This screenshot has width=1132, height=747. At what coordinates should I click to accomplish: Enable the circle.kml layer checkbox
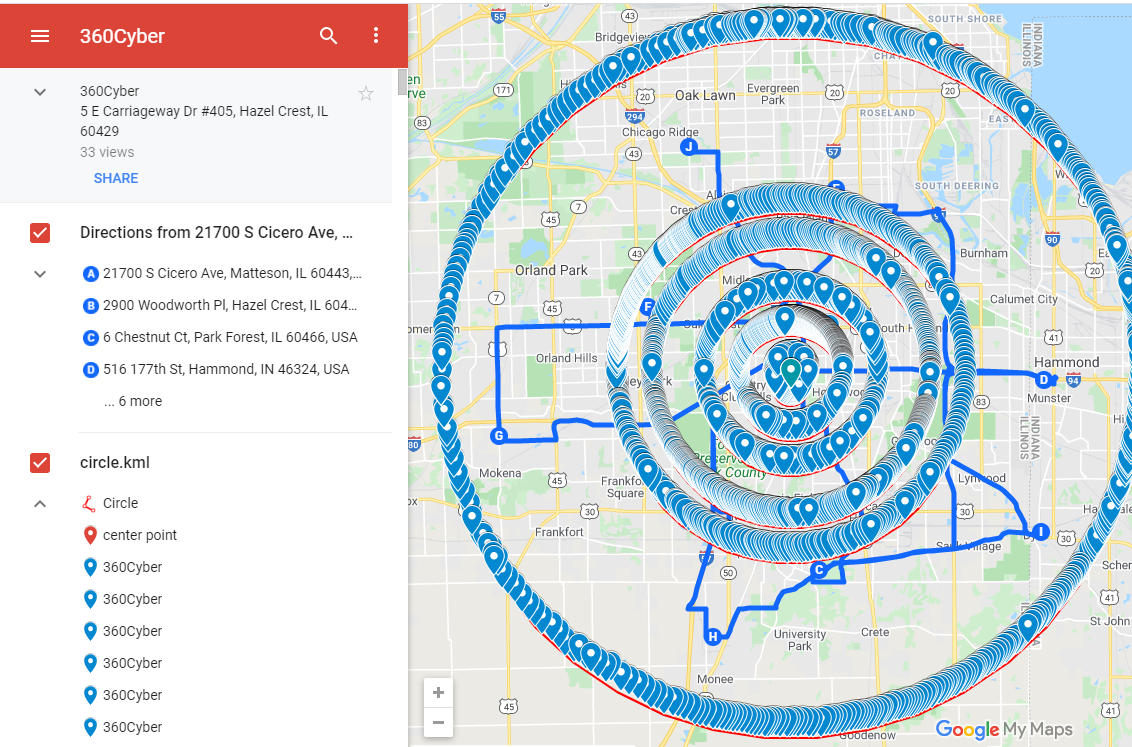tap(40, 463)
